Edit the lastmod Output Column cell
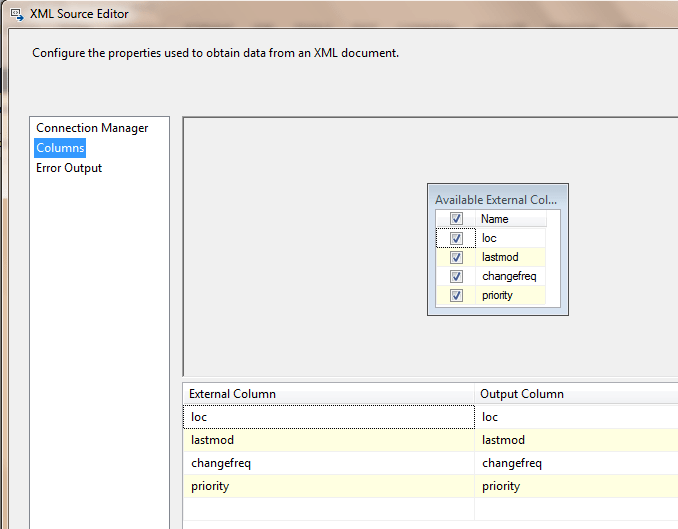 pos(575,440)
